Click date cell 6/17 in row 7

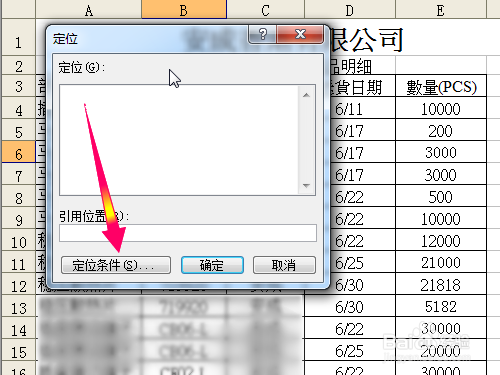point(363,174)
